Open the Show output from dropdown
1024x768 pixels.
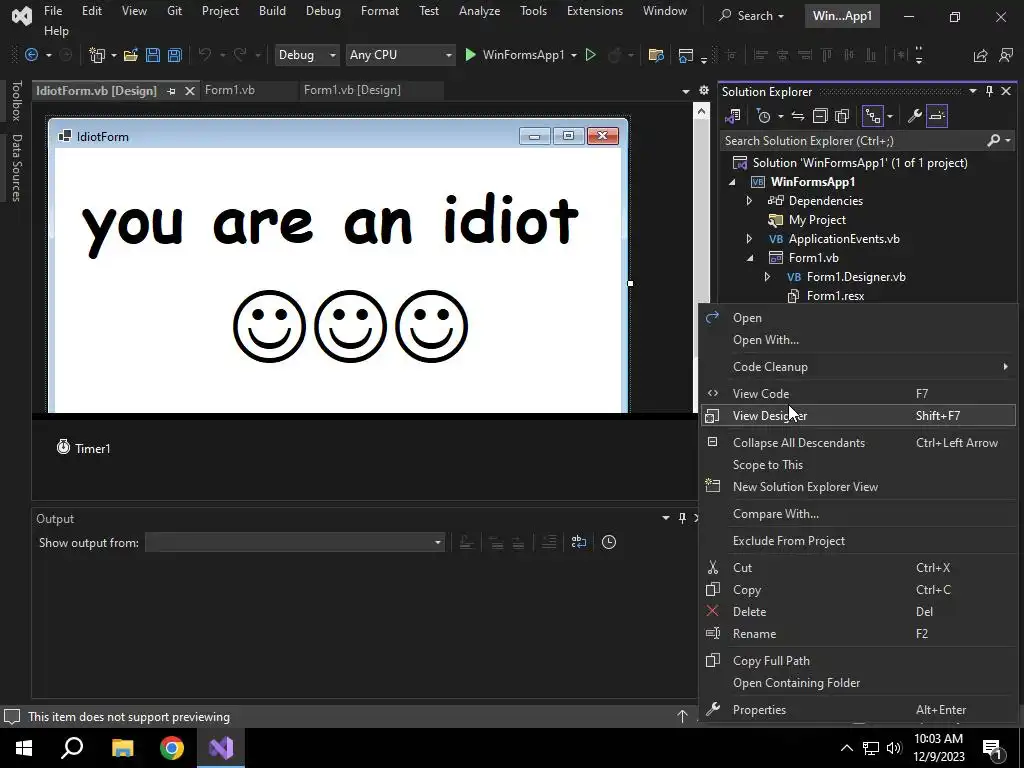pyautogui.click(x=295, y=542)
